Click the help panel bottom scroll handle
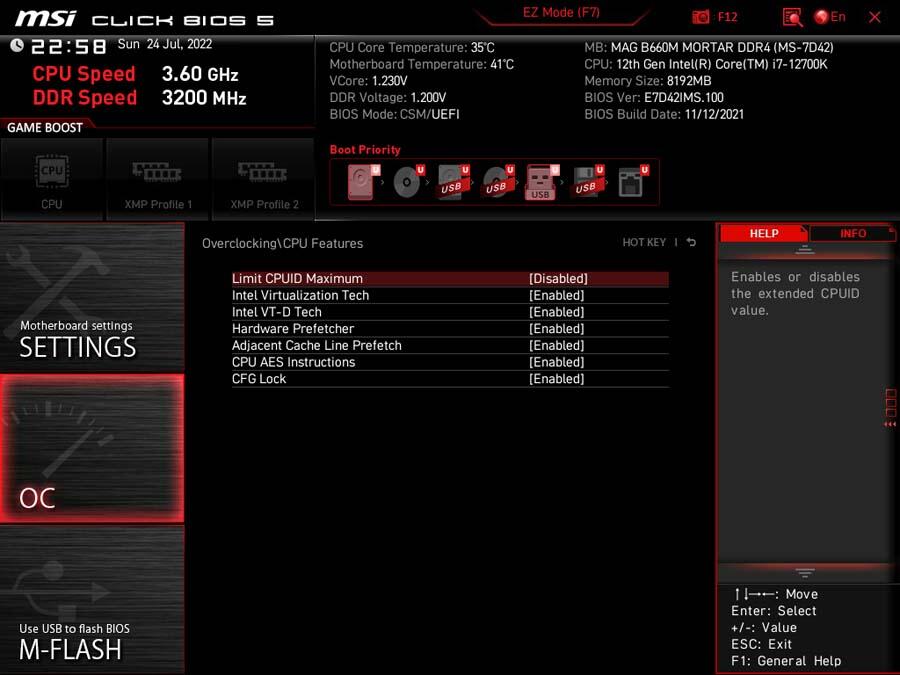The height and width of the screenshot is (675, 900). click(x=805, y=573)
